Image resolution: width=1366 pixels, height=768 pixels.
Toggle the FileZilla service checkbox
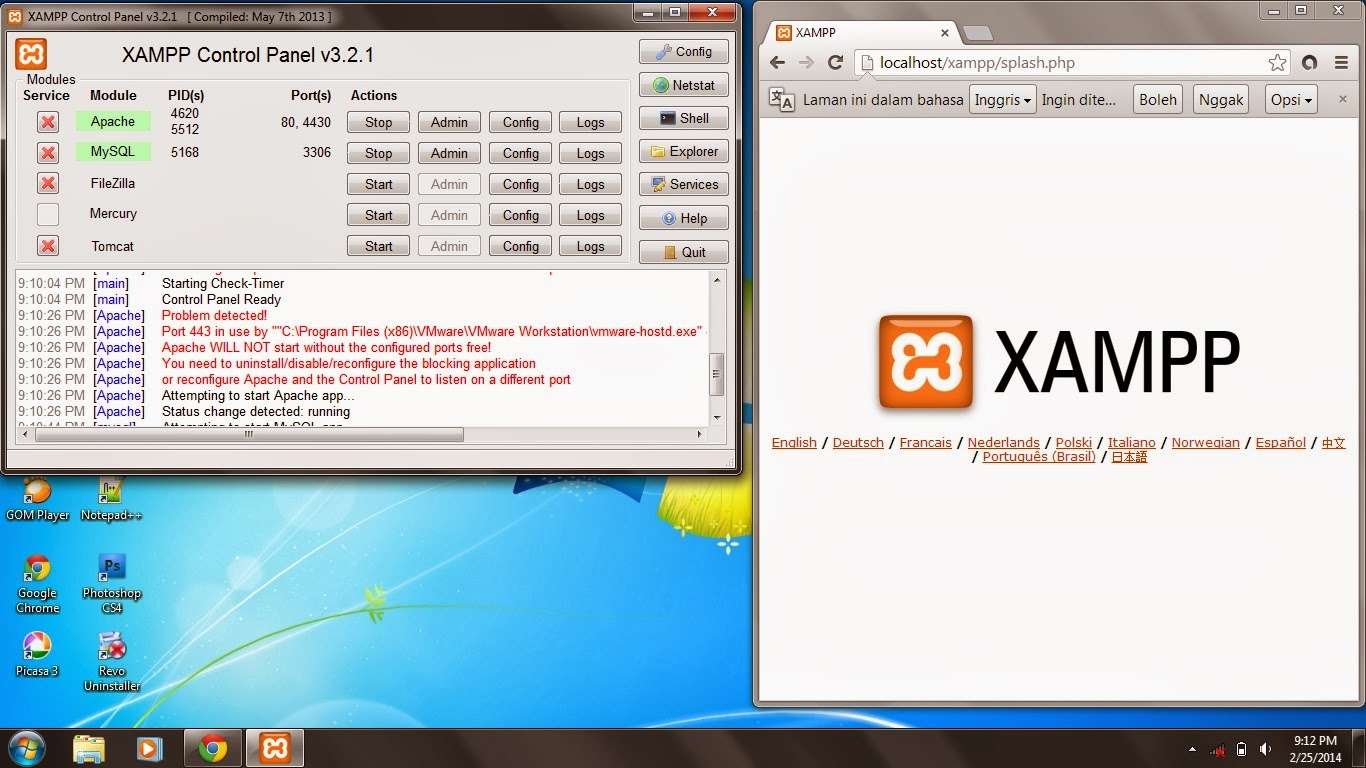click(x=48, y=183)
